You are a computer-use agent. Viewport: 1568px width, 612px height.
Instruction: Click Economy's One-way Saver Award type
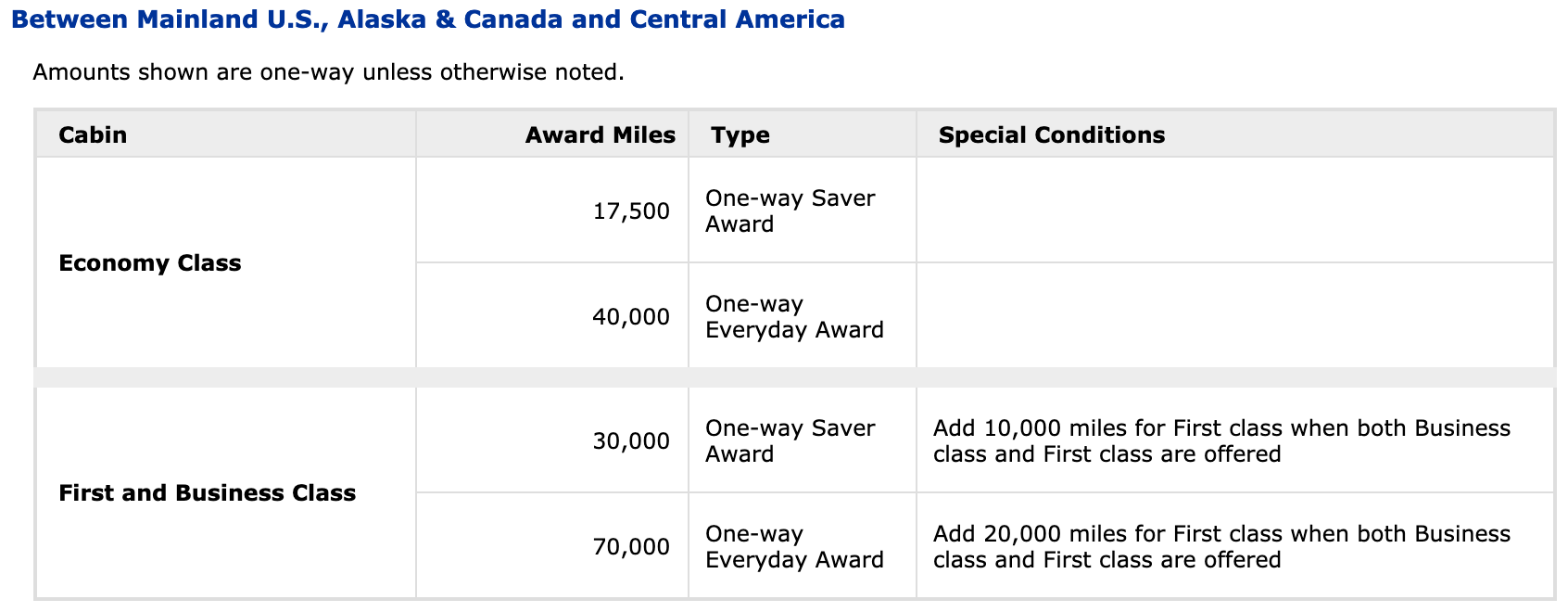(x=790, y=211)
